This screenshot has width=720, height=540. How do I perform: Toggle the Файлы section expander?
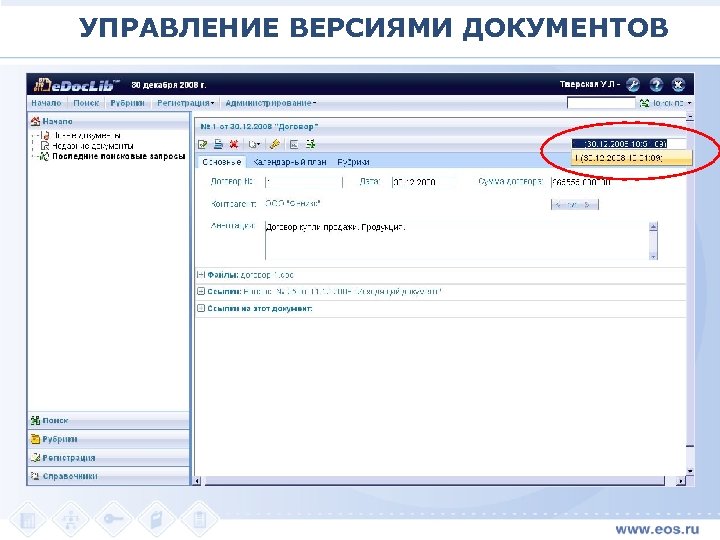click(201, 275)
